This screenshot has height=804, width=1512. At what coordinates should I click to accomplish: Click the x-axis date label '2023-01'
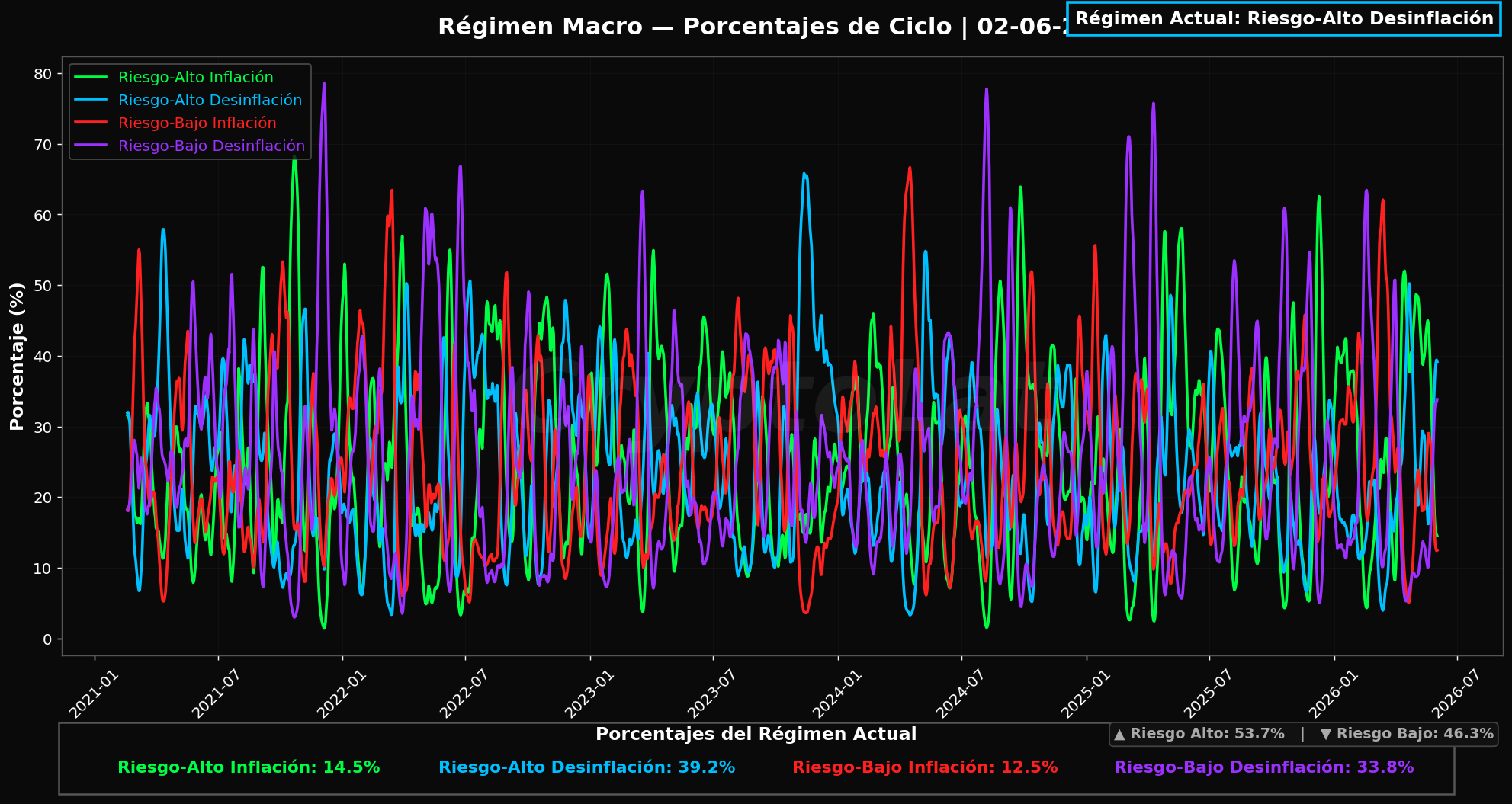(589, 693)
